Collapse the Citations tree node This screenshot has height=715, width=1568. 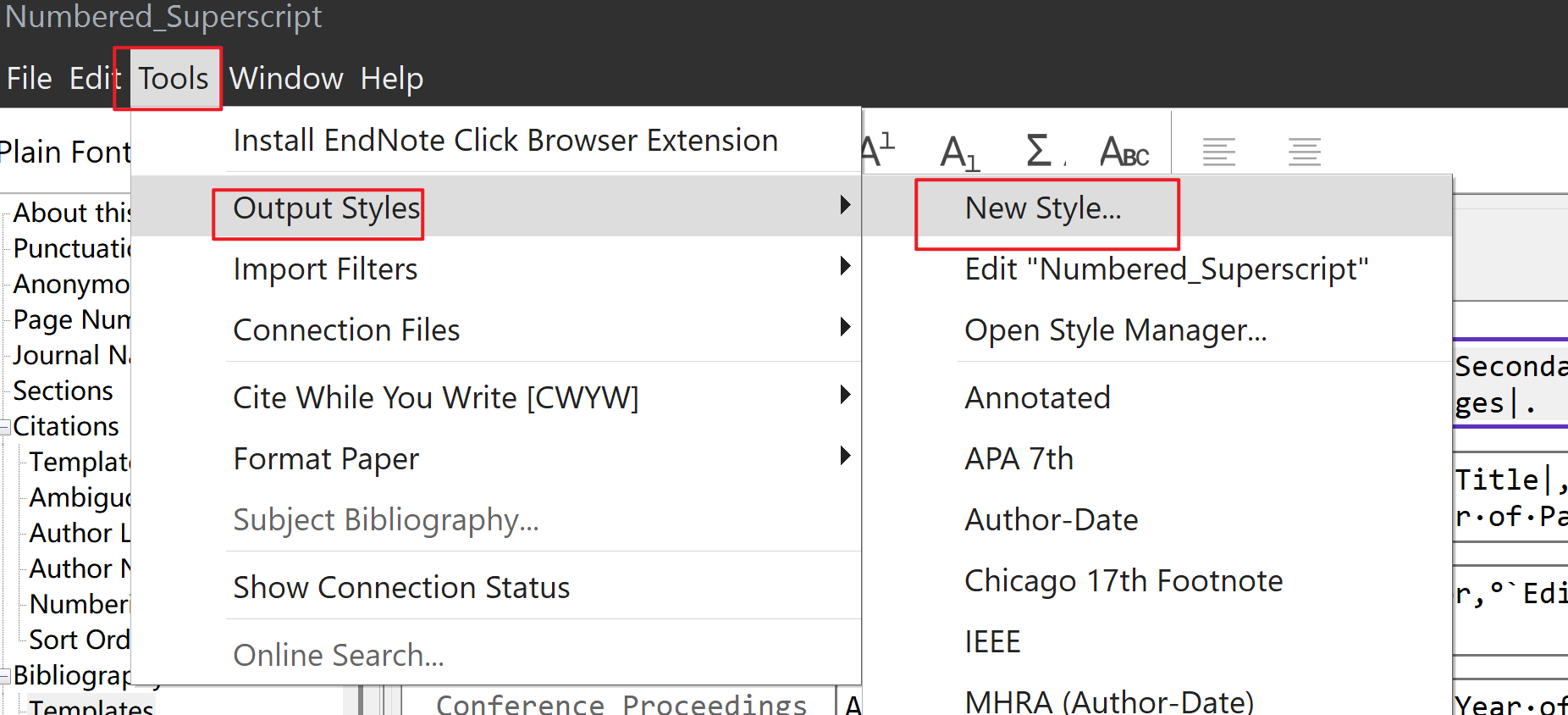(x=6, y=427)
